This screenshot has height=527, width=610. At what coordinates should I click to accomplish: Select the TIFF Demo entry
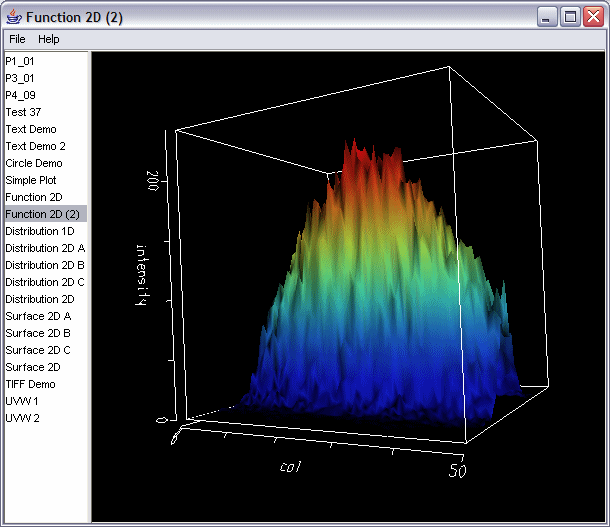[30, 384]
